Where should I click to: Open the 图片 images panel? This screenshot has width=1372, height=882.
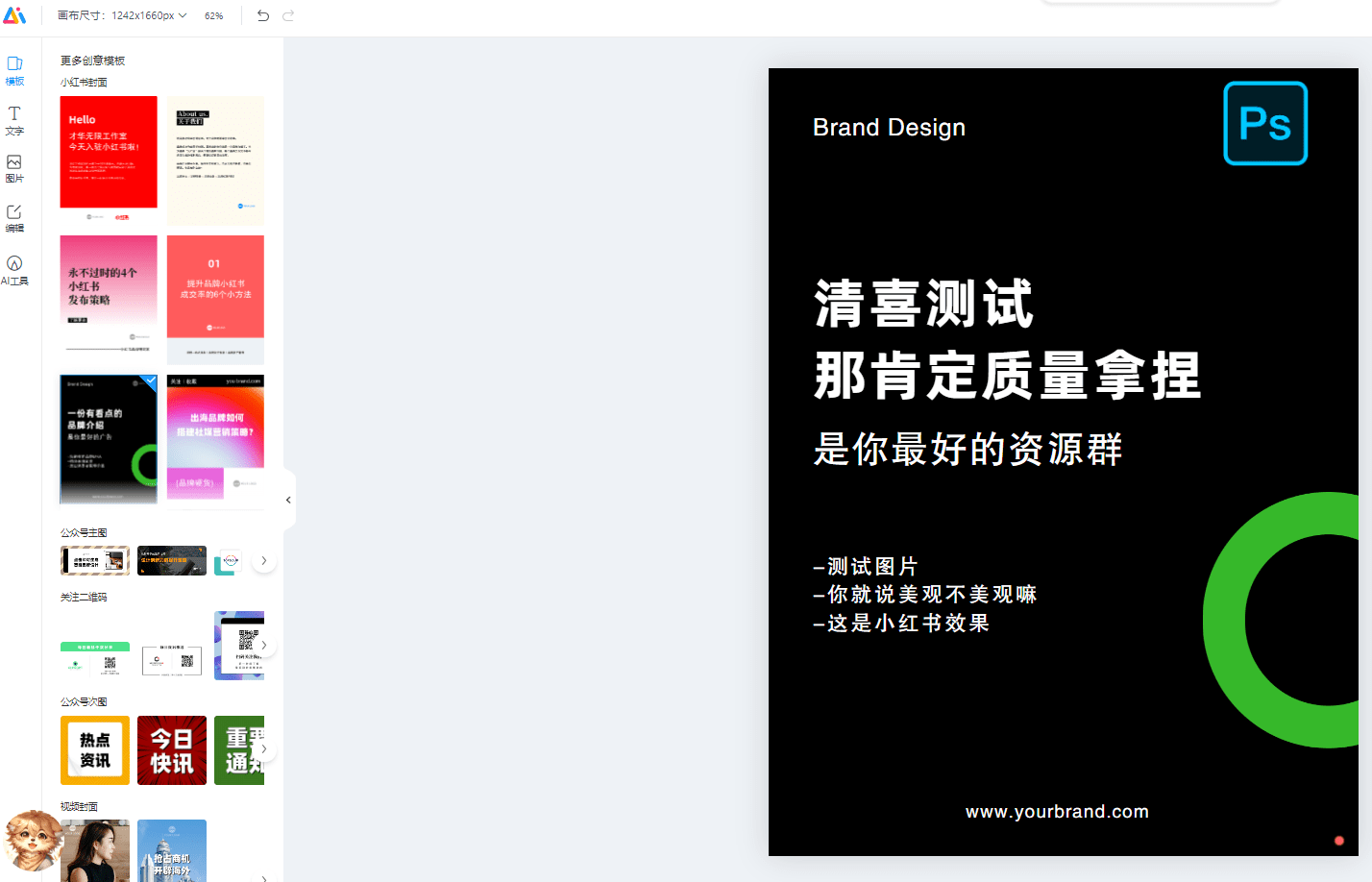tap(14, 169)
